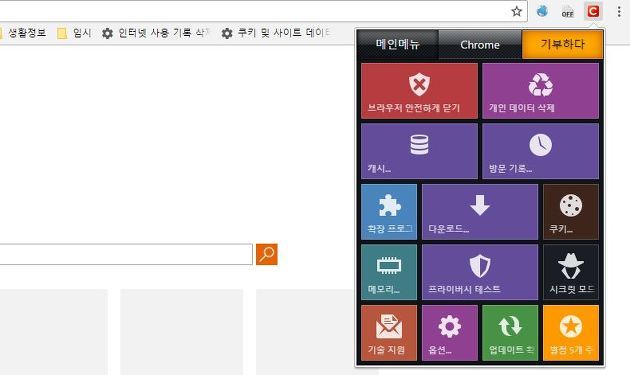Launch 시크릿 모드 spy tile
Viewport: 630px width, 375px height.
571,272
